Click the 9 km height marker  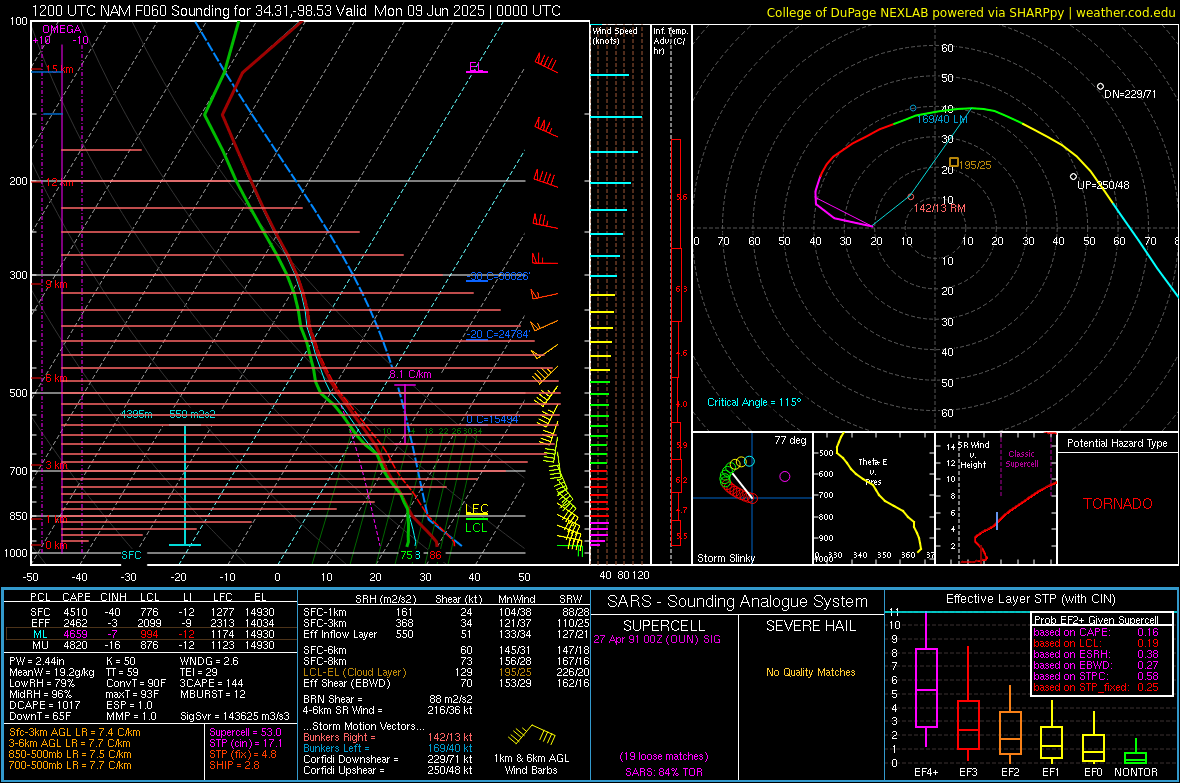55,285
